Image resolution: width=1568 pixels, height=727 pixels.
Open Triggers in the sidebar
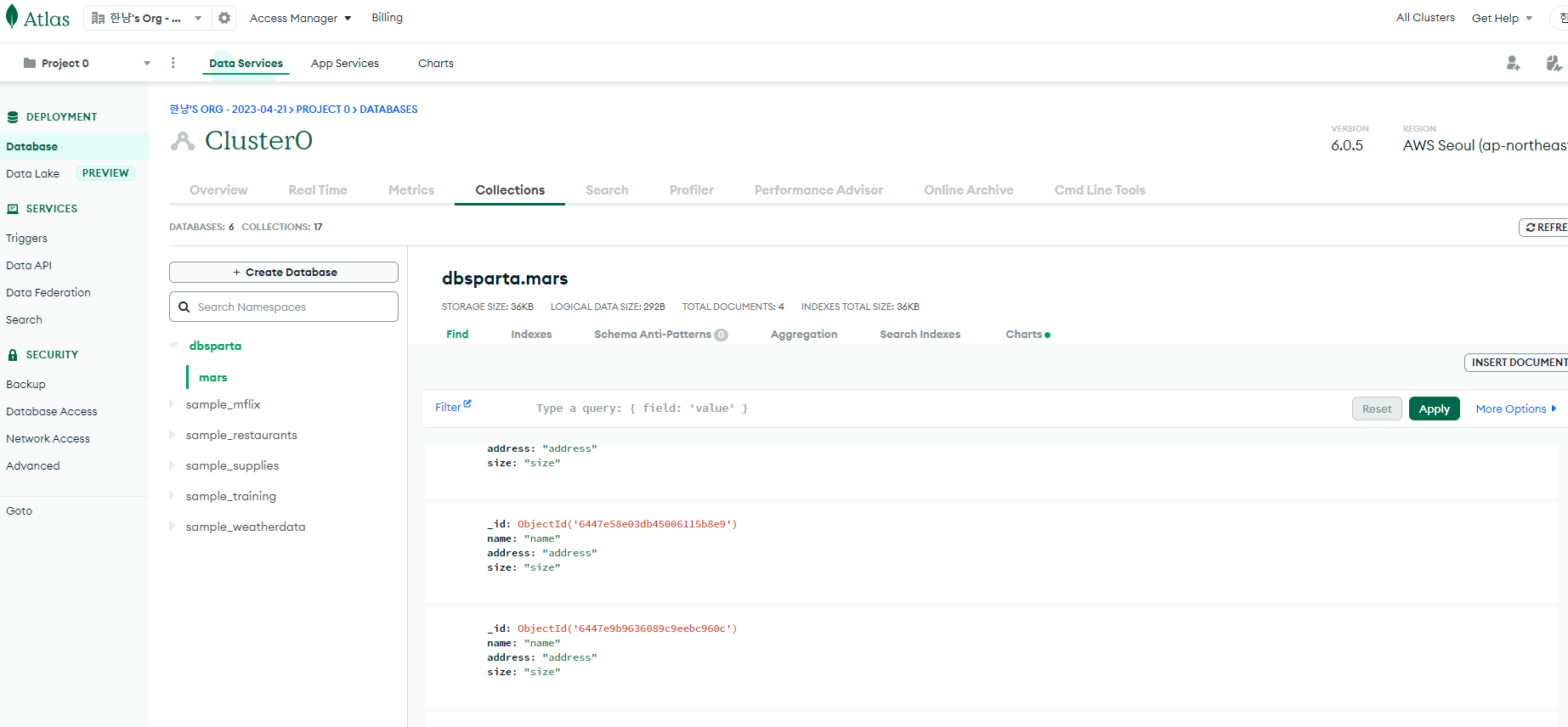click(x=26, y=239)
